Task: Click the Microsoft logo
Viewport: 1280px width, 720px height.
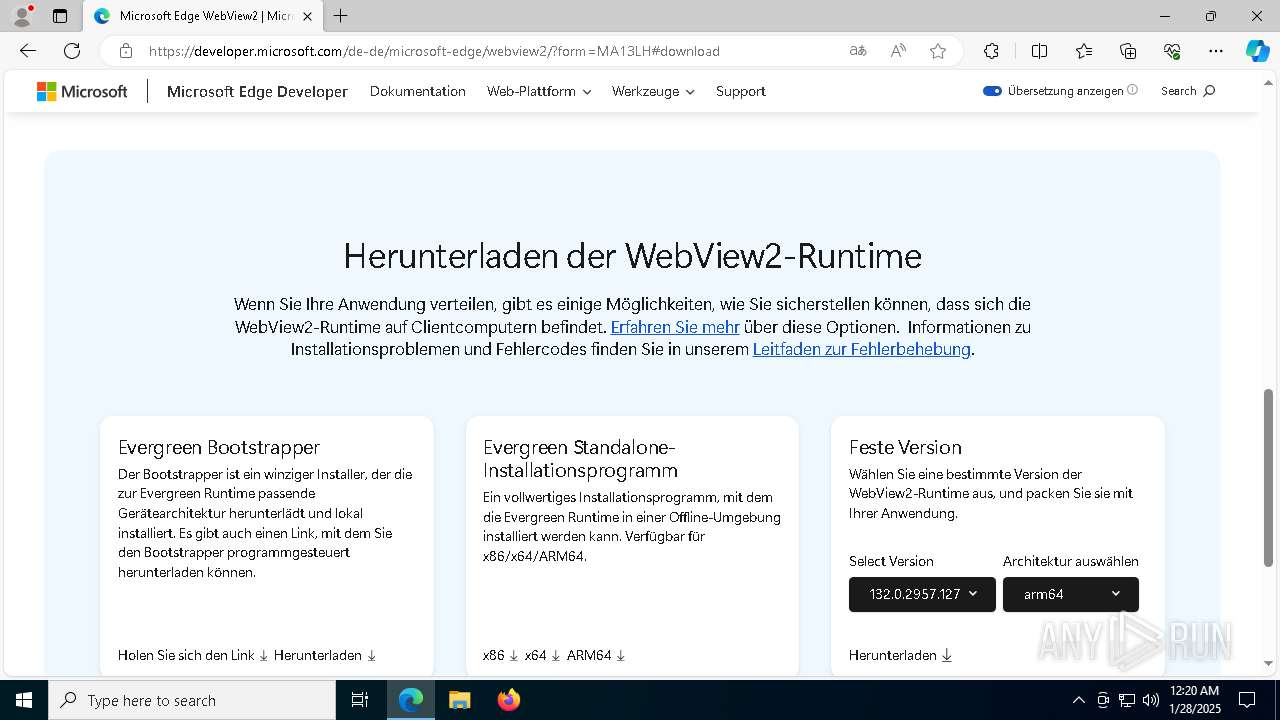Action: tap(82, 91)
